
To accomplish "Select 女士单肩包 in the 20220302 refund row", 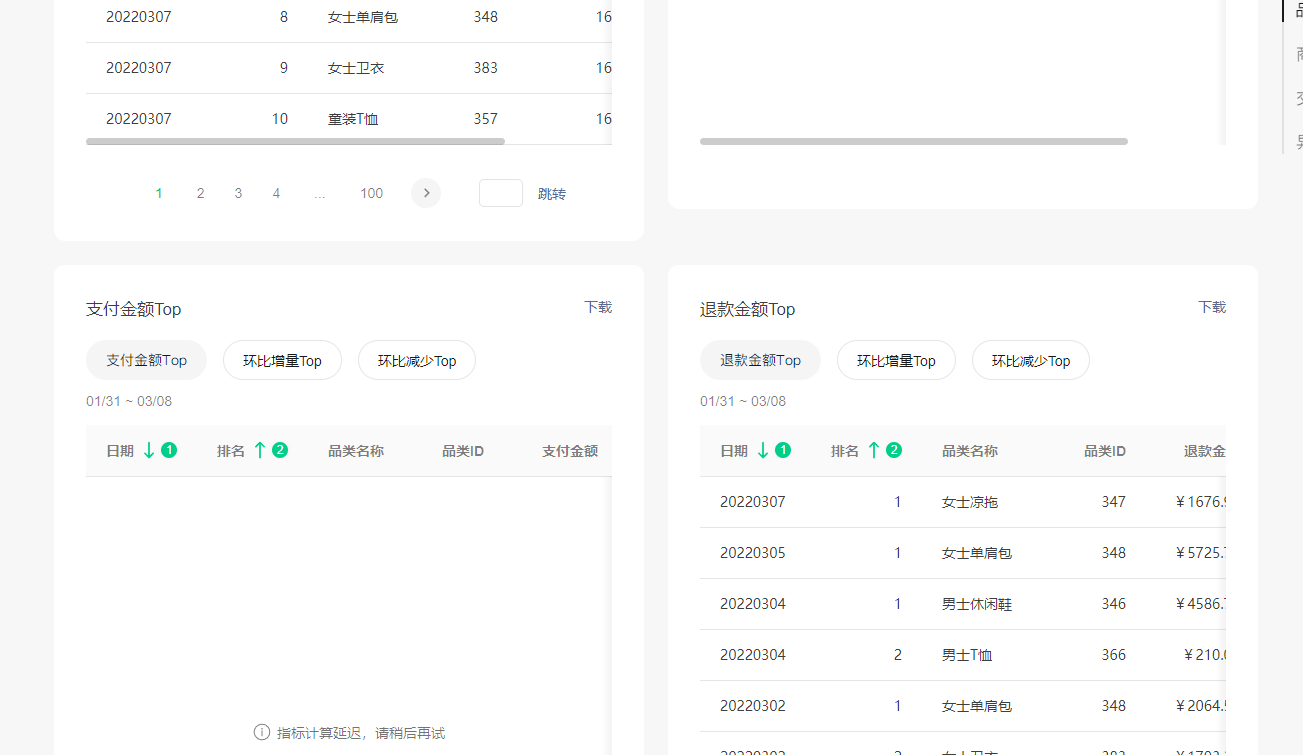I will (977, 706).
